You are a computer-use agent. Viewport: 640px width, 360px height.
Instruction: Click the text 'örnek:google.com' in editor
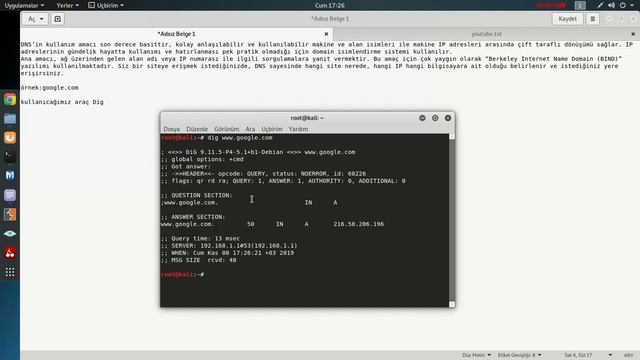pos(49,88)
